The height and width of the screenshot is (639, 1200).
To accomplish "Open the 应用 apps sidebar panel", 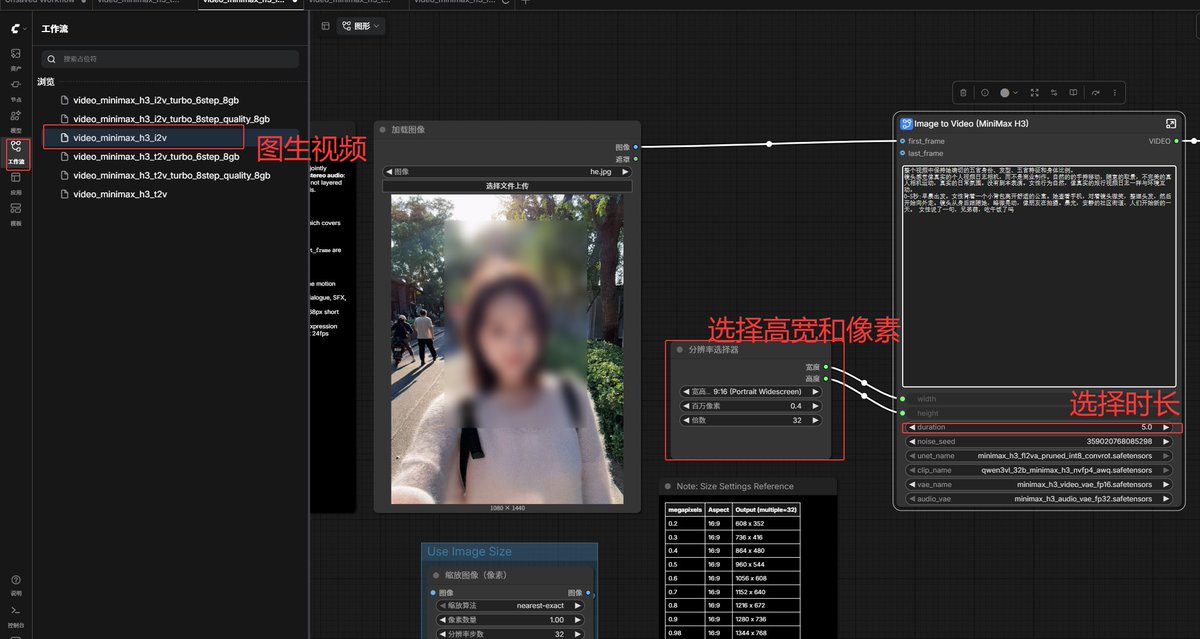I will click(x=15, y=182).
